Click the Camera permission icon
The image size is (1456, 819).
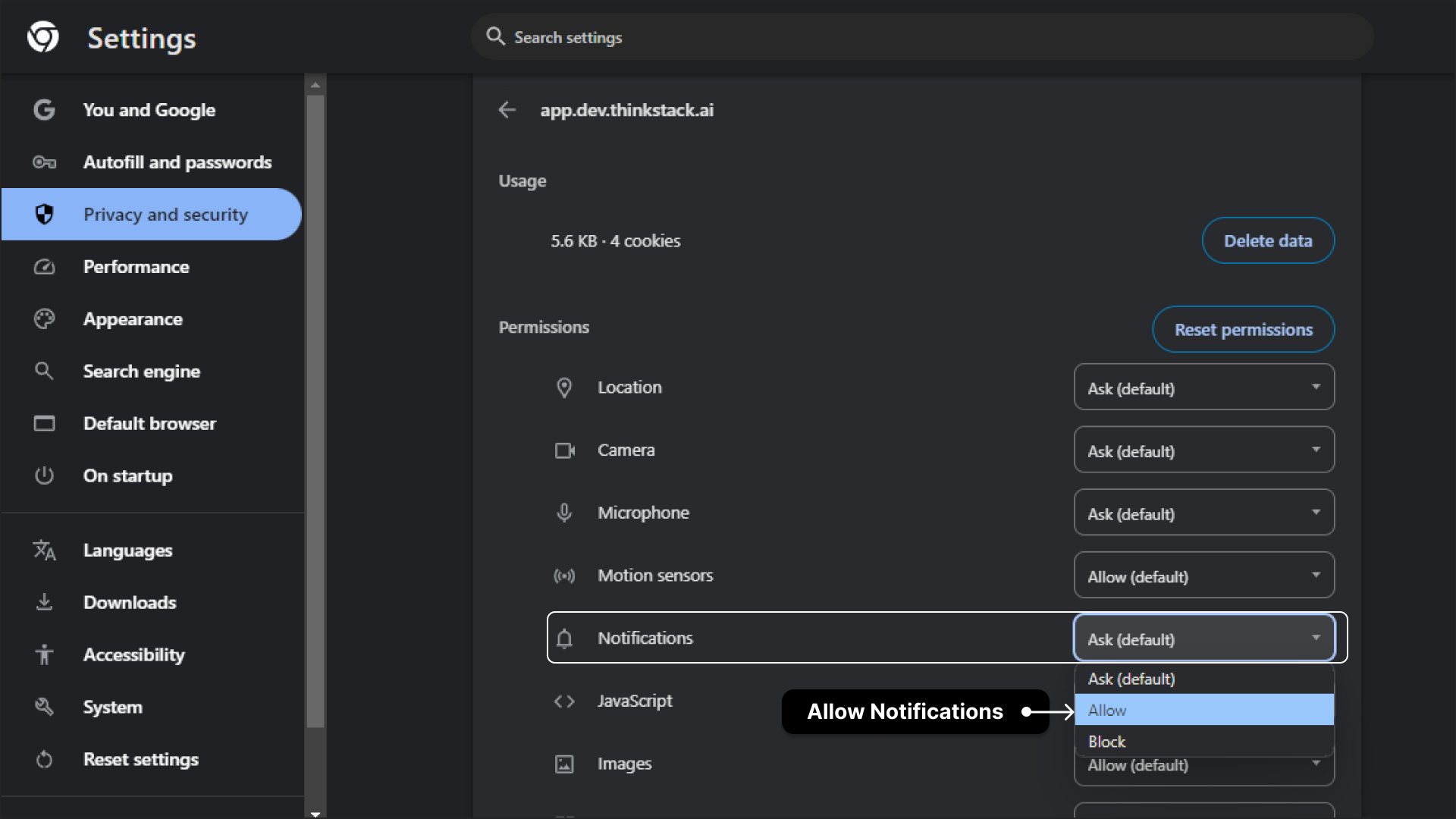click(565, 450)
